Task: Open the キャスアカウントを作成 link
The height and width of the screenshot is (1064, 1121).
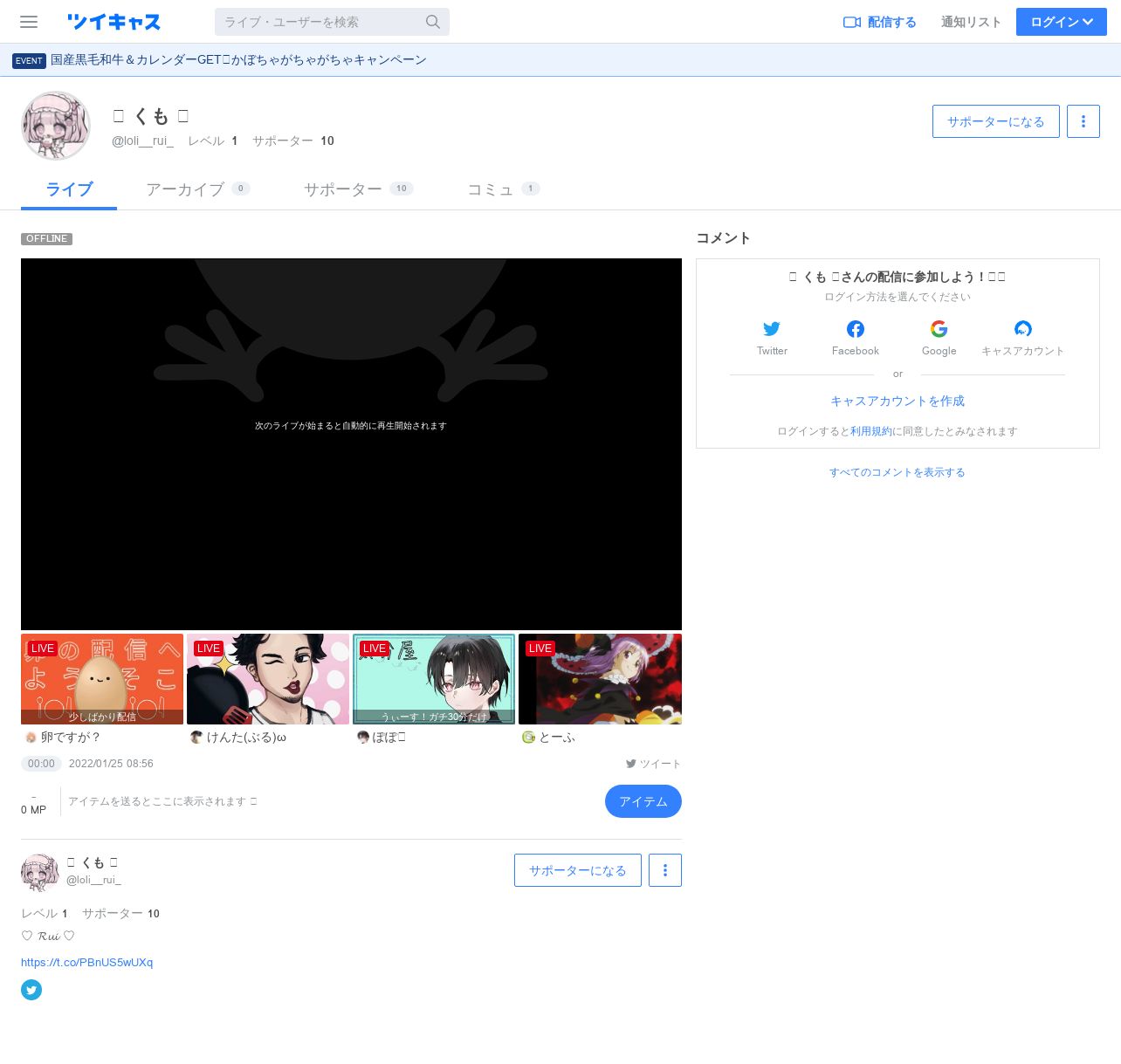Action: coord(897,401)
